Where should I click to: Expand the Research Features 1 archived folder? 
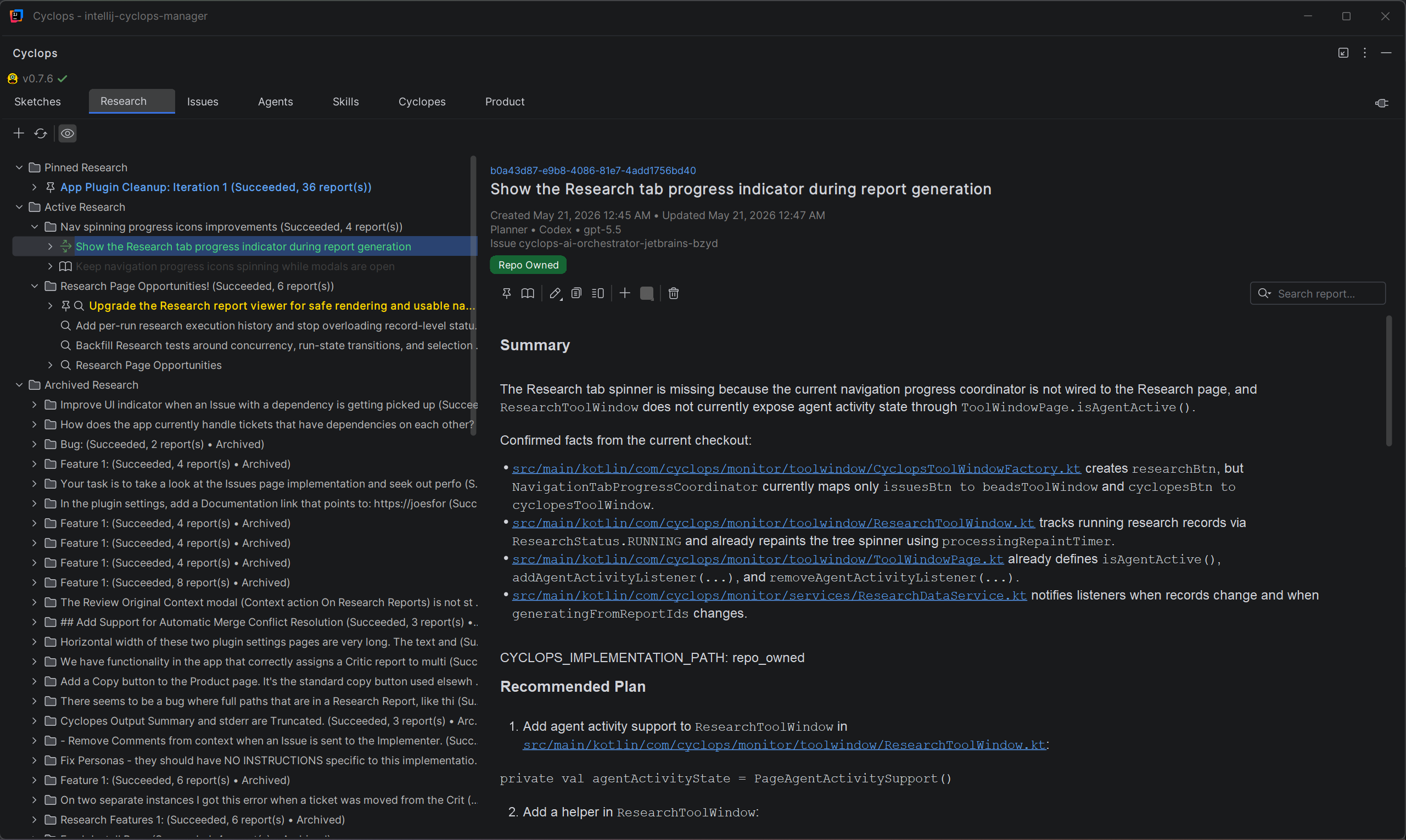click(35, 820)
